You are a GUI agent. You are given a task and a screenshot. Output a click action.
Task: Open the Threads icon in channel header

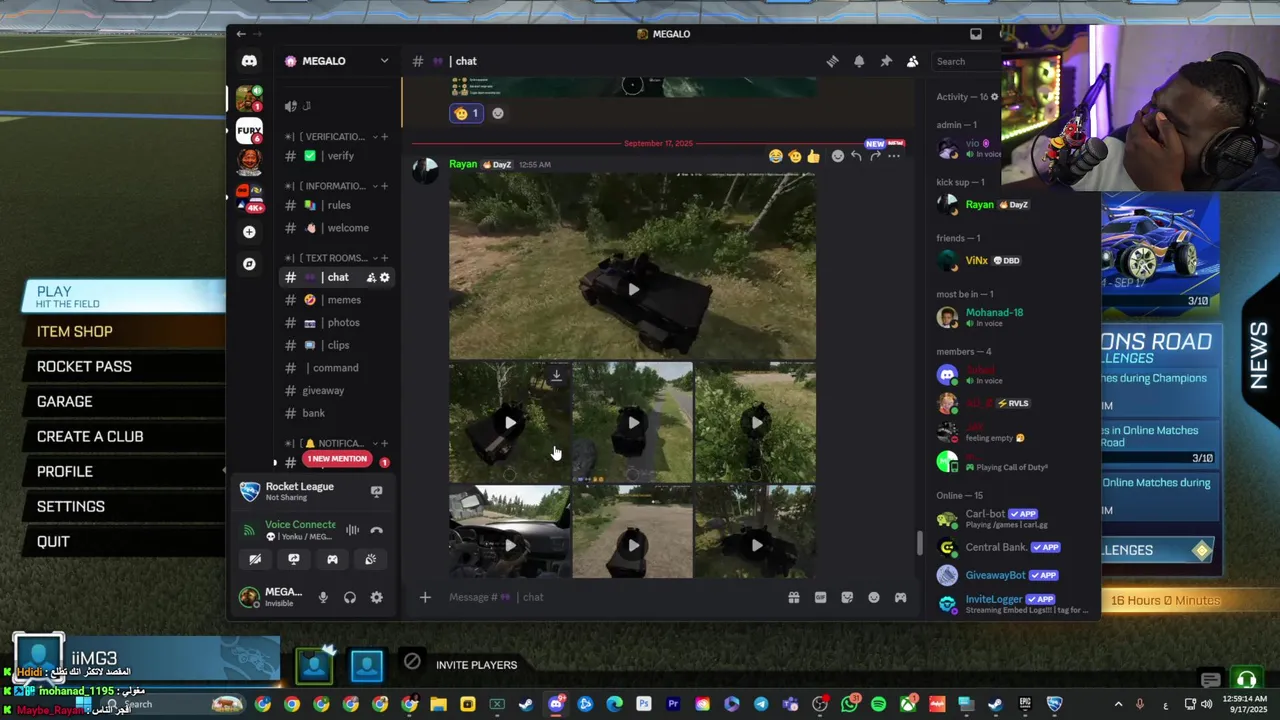[832, 61]
